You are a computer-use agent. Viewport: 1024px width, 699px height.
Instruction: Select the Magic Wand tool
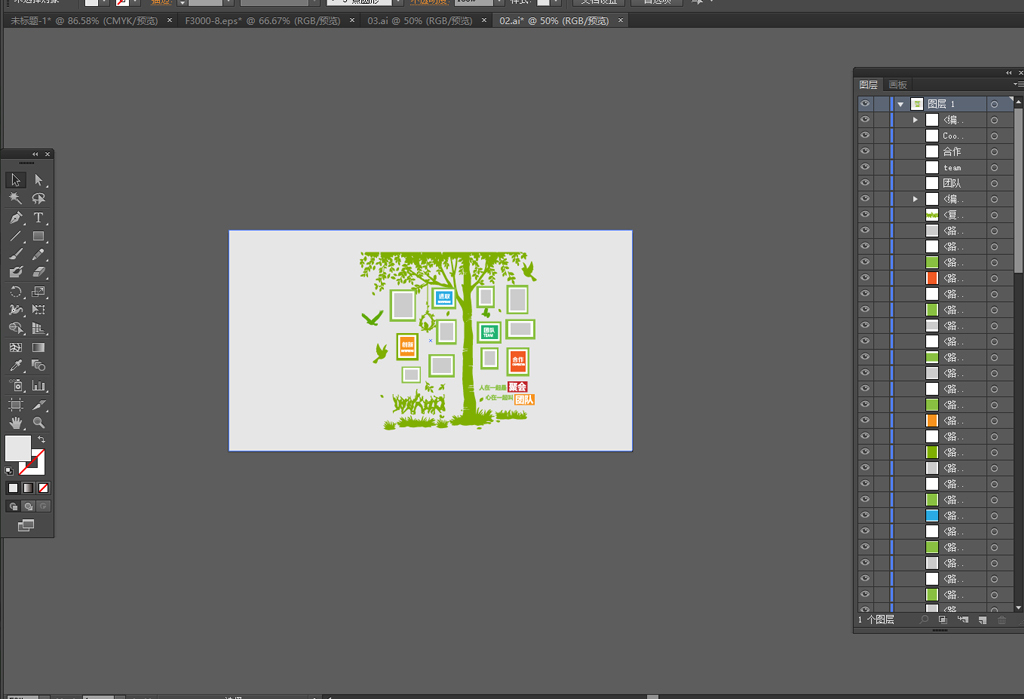(x=16, y=199)
